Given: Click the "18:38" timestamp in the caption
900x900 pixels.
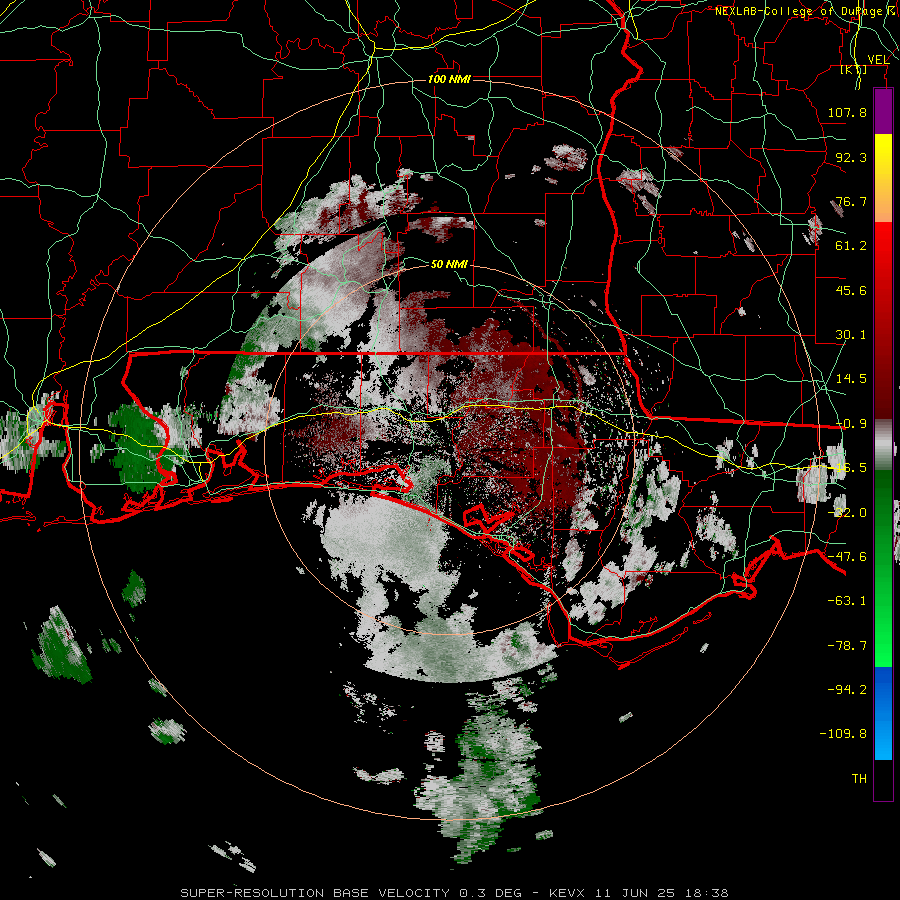Looking at the screenshot, I should (x=705, y=893).
